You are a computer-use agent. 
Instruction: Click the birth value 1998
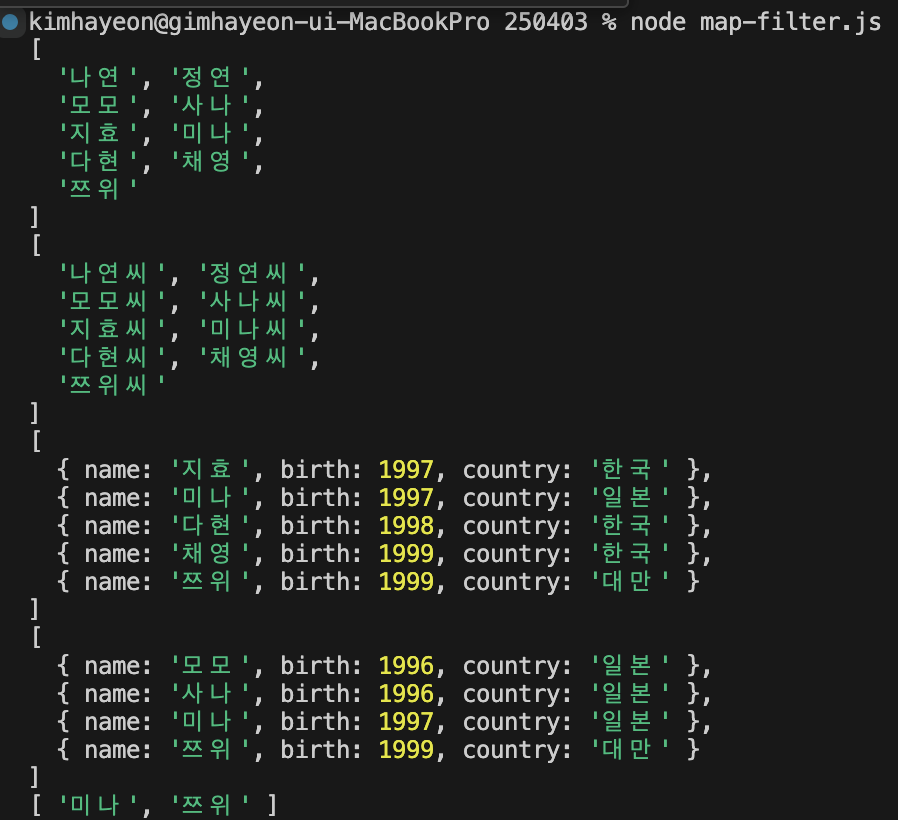(x=406, y=526)
